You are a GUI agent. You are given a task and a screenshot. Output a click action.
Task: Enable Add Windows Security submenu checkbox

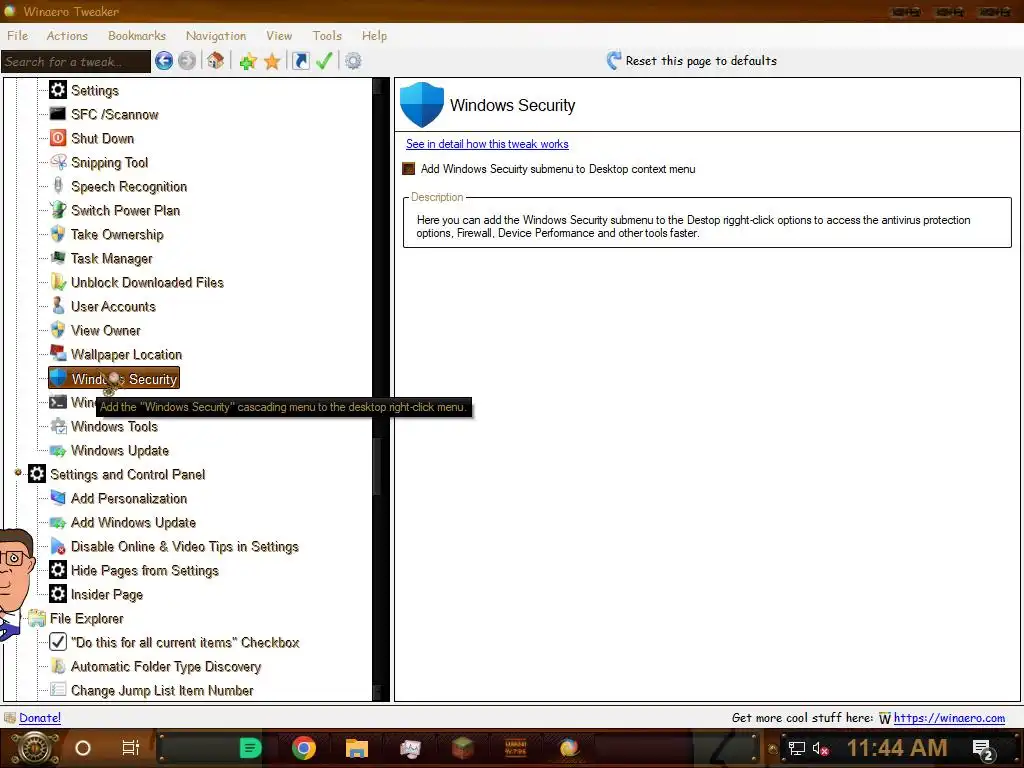(409, 169)
